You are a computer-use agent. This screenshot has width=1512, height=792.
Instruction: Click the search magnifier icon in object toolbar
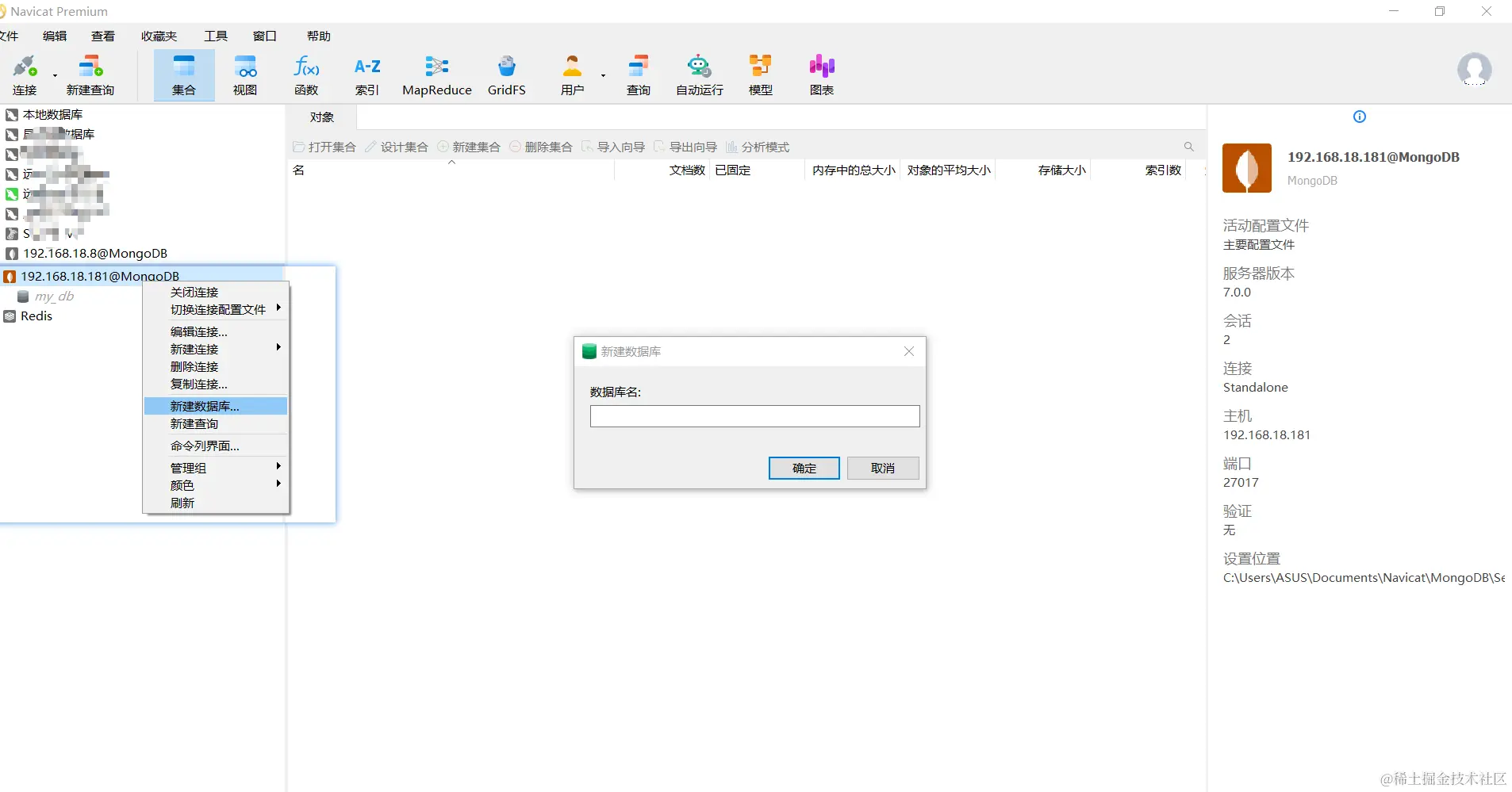(x=1189, y=147)
